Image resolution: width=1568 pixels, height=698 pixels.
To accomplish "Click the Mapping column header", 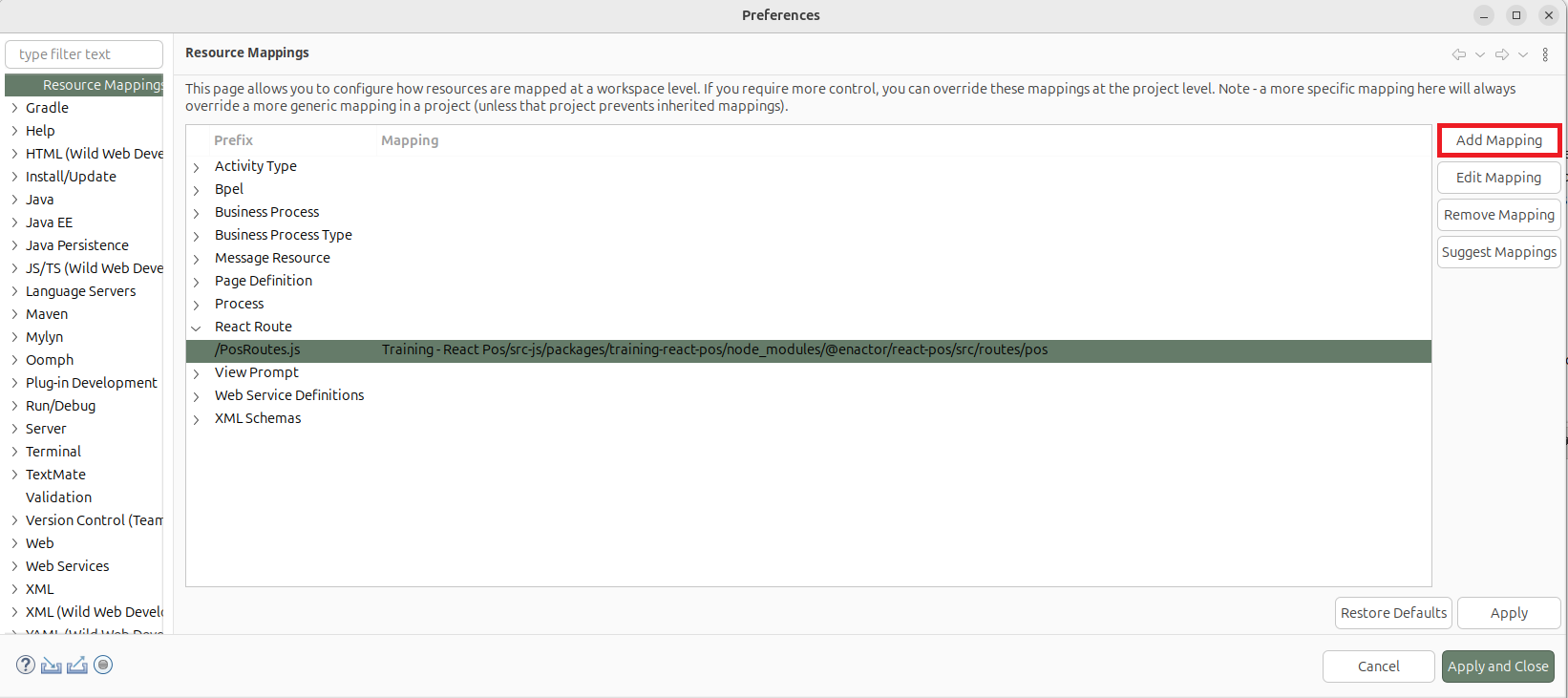I will point(410,140).
